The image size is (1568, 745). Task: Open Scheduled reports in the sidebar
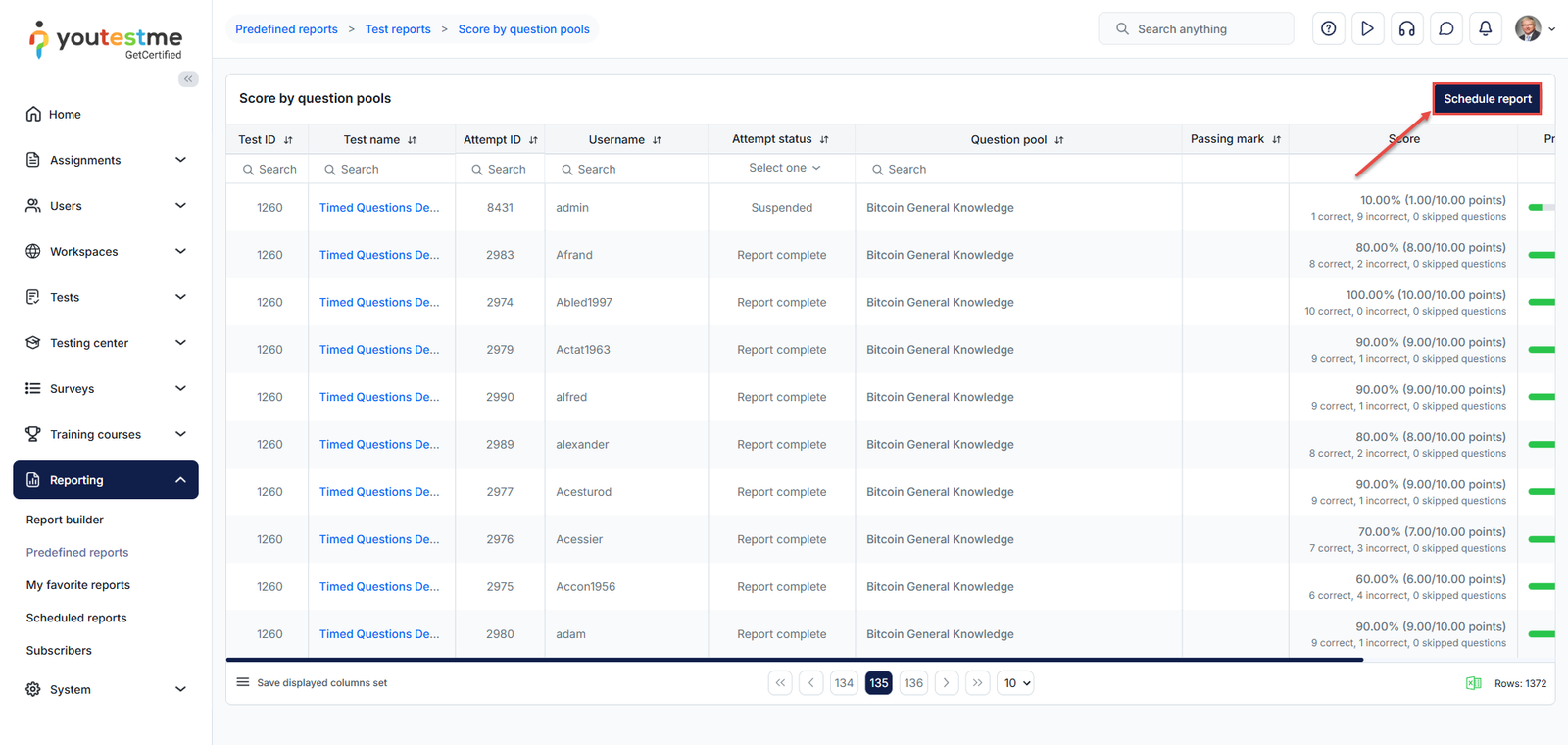tap(76, 618)
